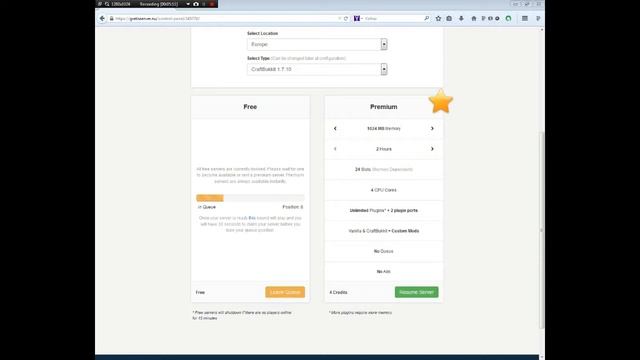Click the orange queue progress bar
The width and height of the screenshot is (640, 360).
click(x=210, y=198)
